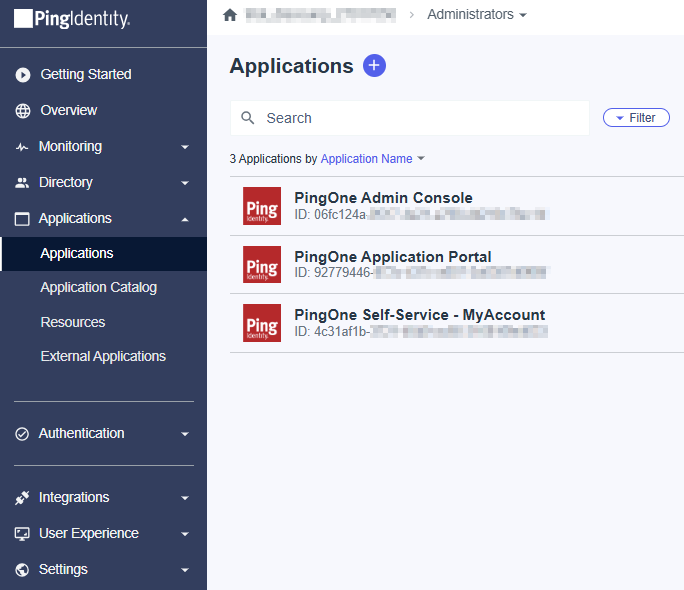Collapse the Applications sidebar section
The width and height of the screenshot is (684, 590).
coord(184,219)
